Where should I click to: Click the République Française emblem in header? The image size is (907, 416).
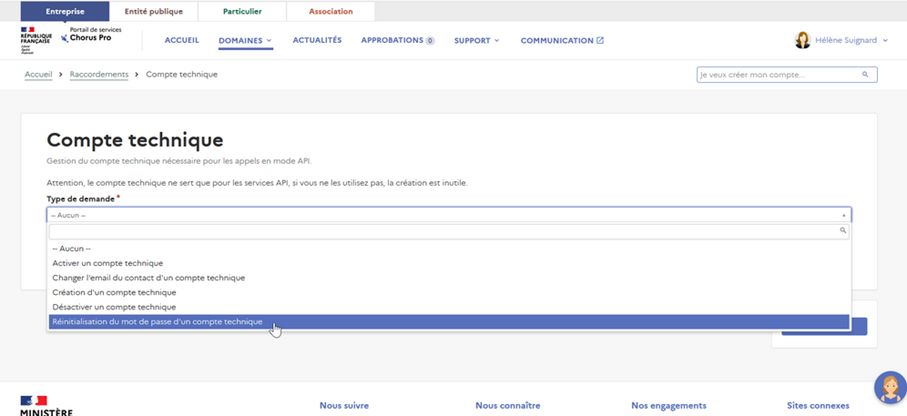coord(35,39)
